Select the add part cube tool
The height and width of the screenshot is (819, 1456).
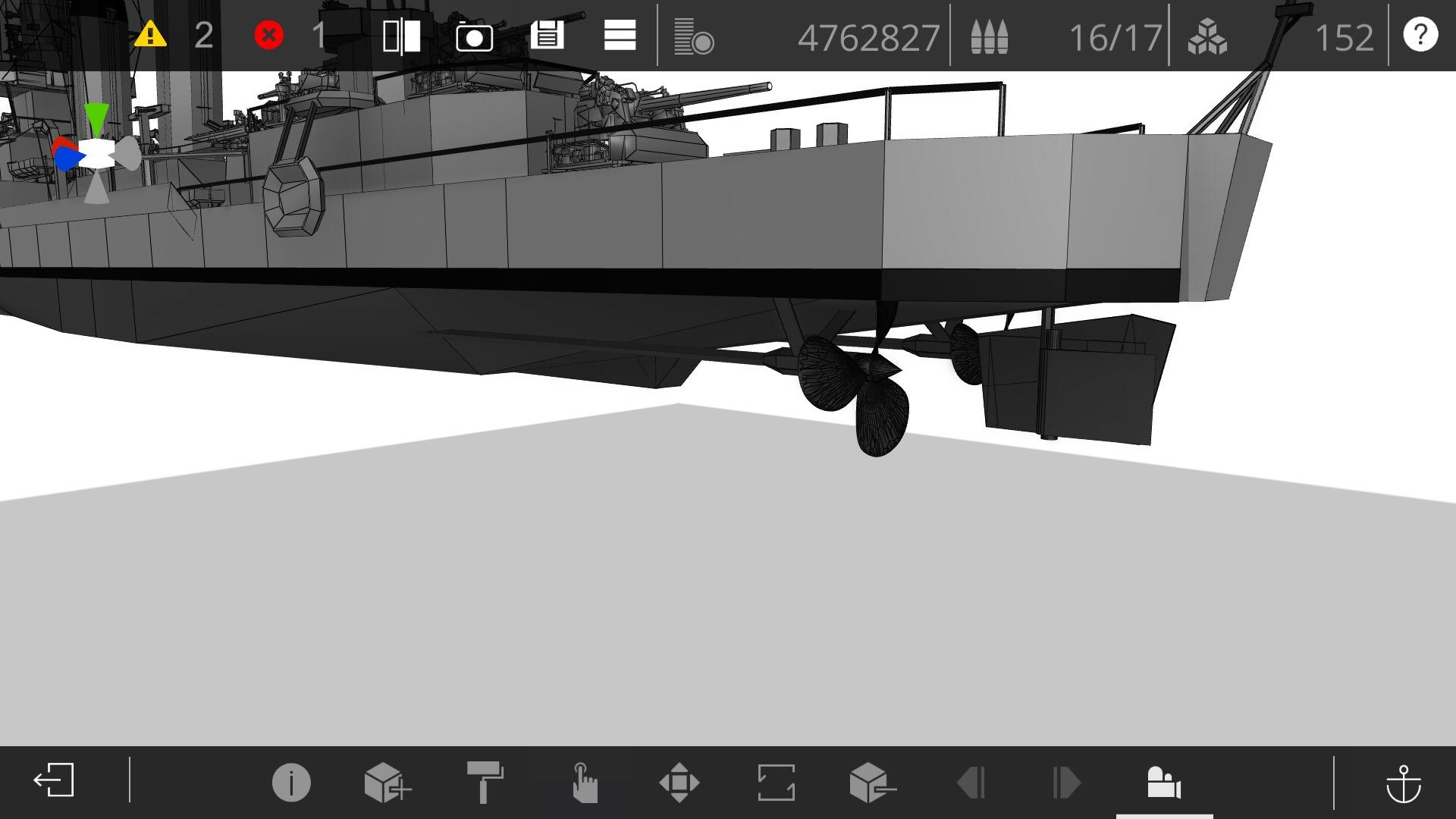(387, 783)
